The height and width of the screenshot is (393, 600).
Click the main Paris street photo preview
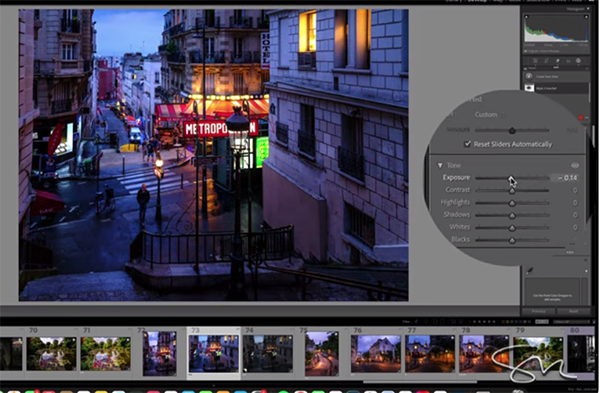pos(214,155)
